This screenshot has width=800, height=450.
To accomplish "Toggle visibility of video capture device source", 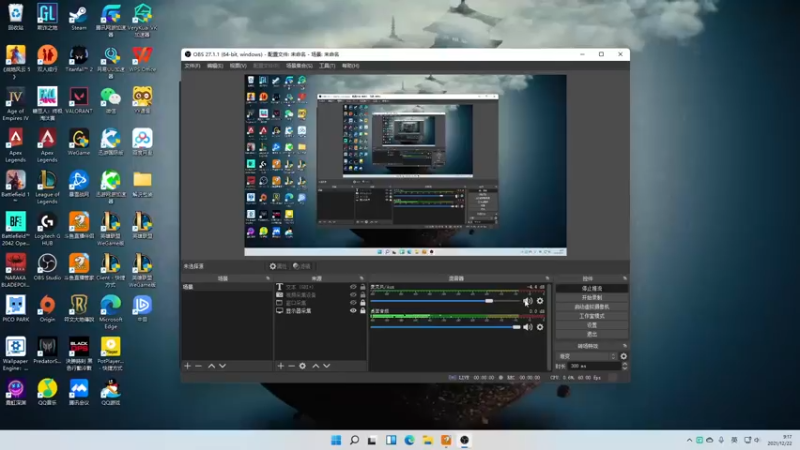I will (353, 295).
